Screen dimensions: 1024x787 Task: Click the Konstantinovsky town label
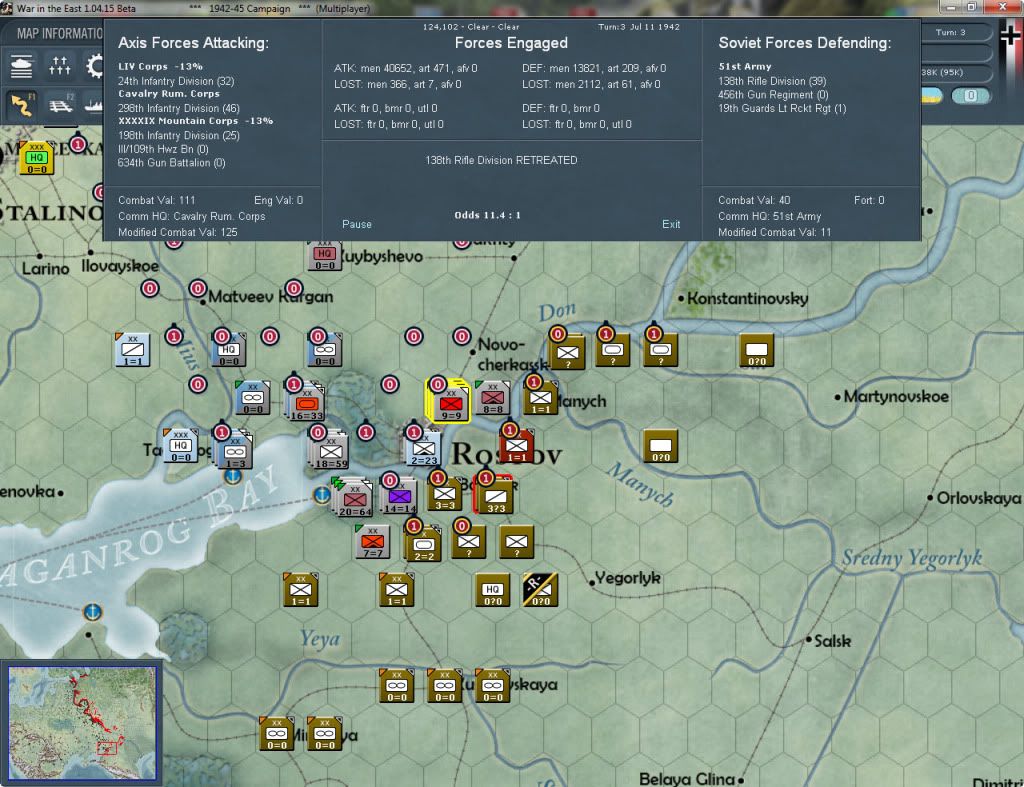click(747, 298)
